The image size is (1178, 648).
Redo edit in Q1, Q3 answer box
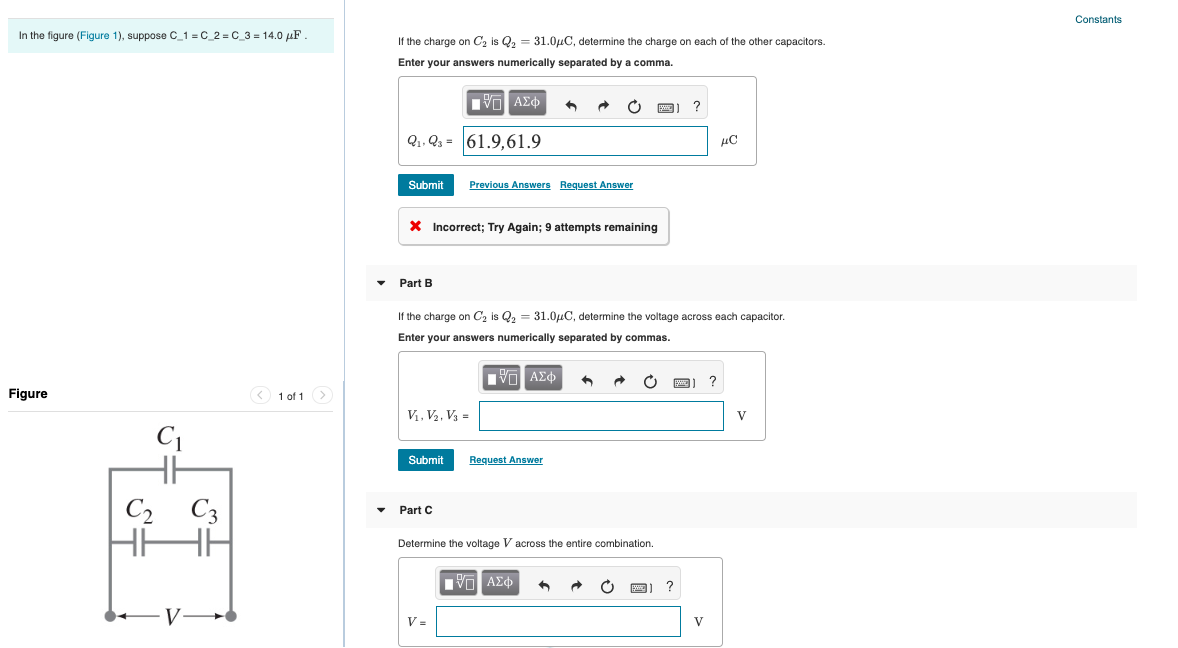click(603, 107)
